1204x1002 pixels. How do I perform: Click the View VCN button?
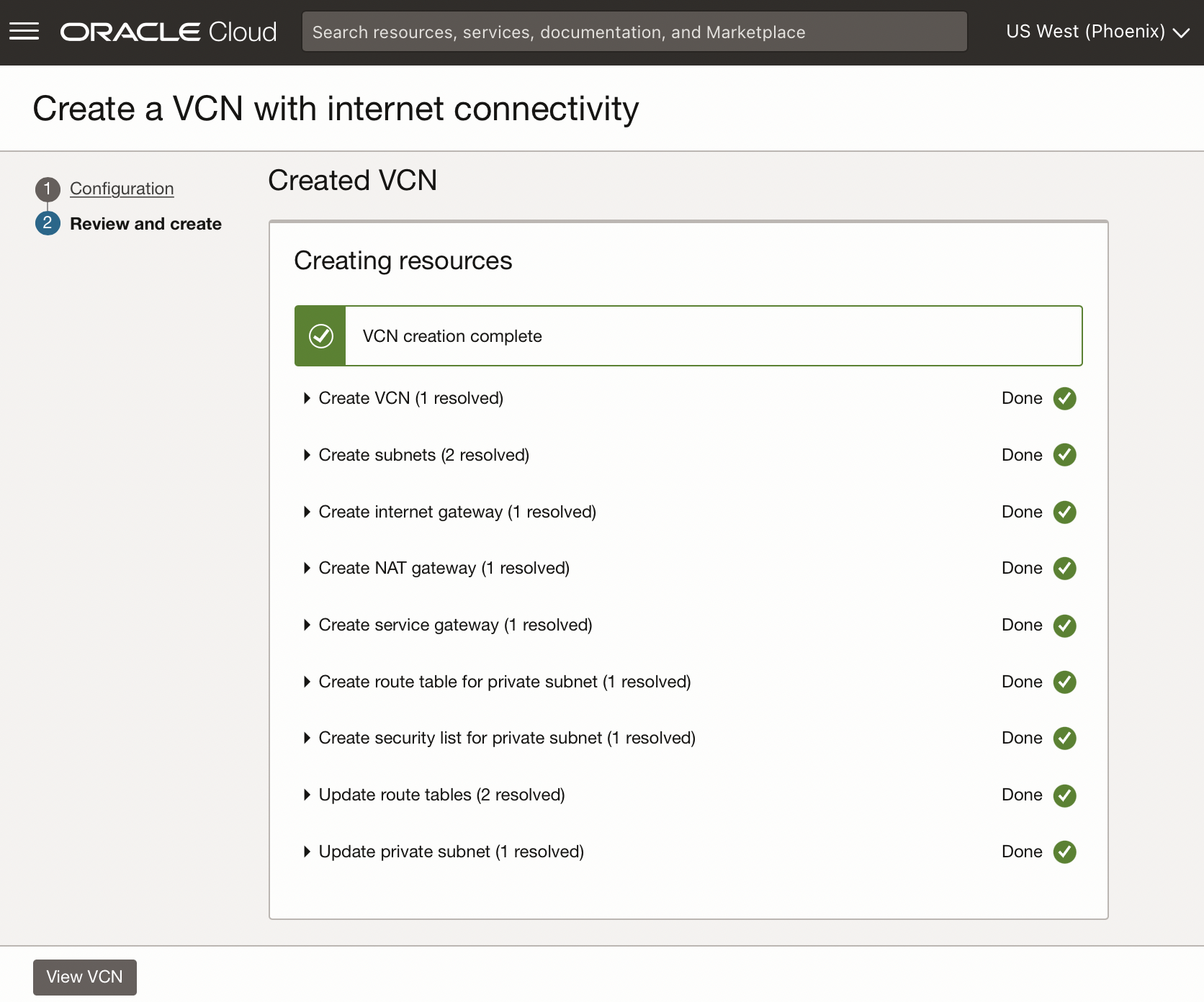point(84,977)
